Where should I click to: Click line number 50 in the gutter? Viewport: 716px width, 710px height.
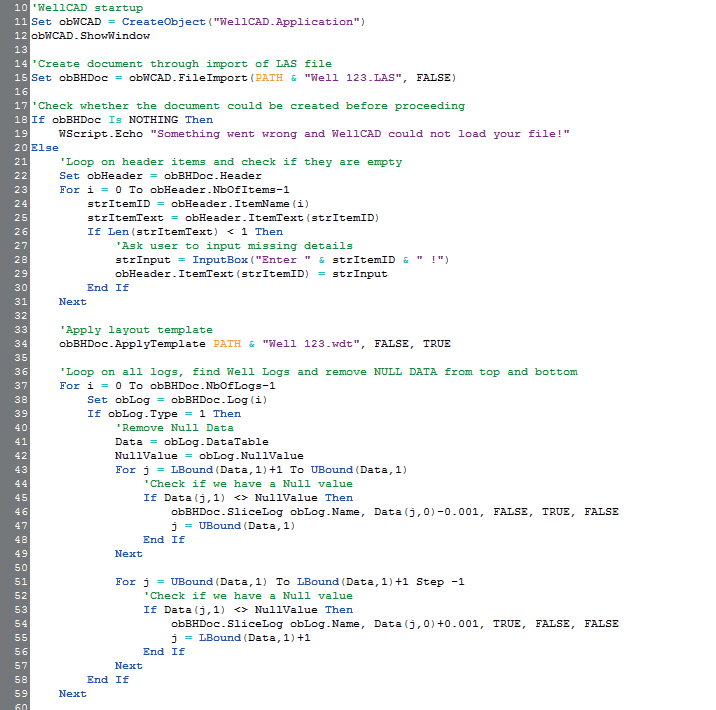pyautogui.click(x=21, y=568)
